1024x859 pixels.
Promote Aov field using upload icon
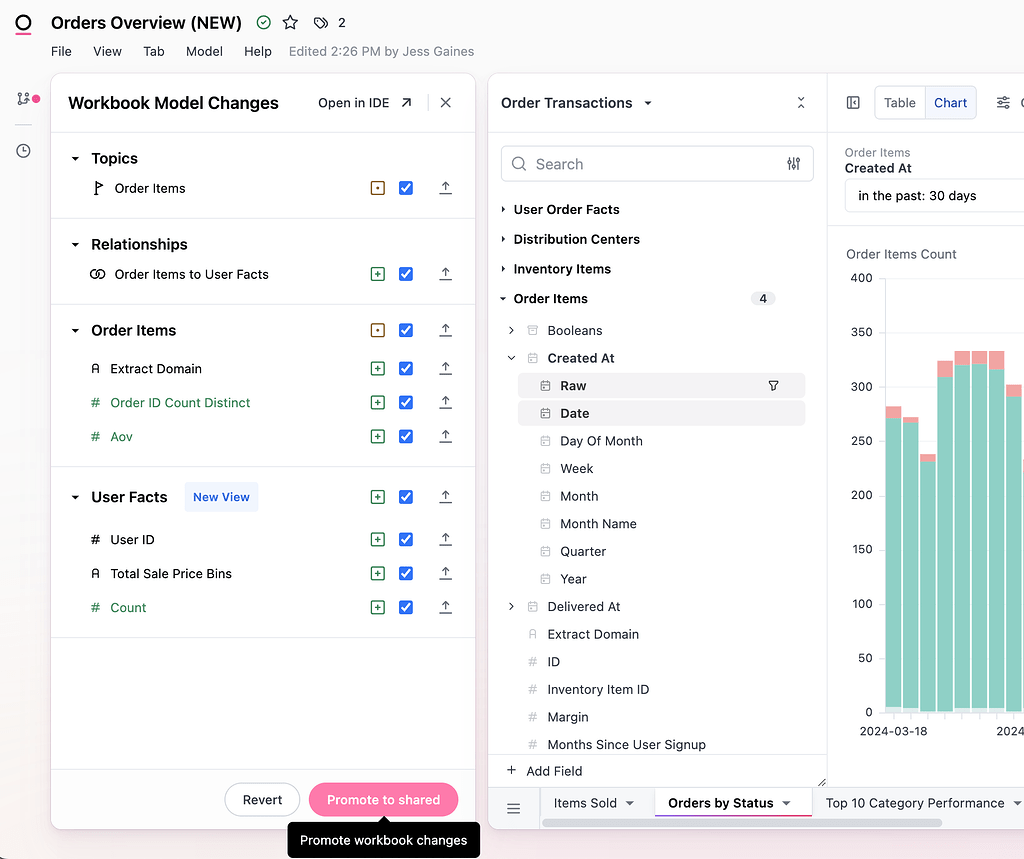click(x=446, y=437)
